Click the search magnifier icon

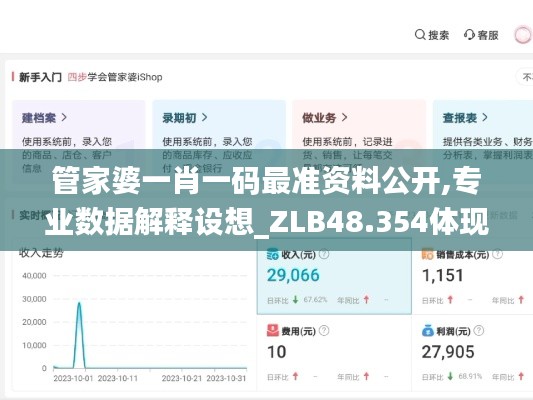coord(420,35)
